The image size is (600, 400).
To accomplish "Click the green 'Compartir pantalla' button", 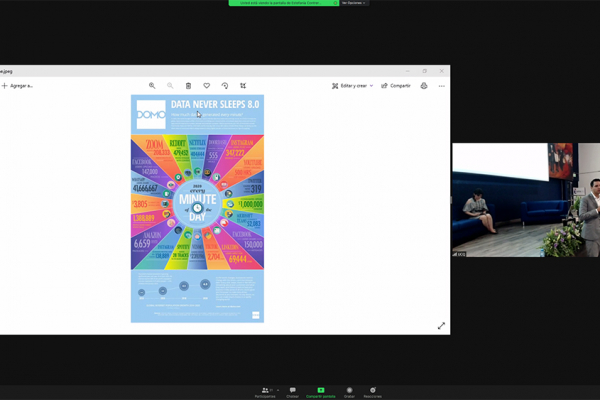I will coord(321,392).
